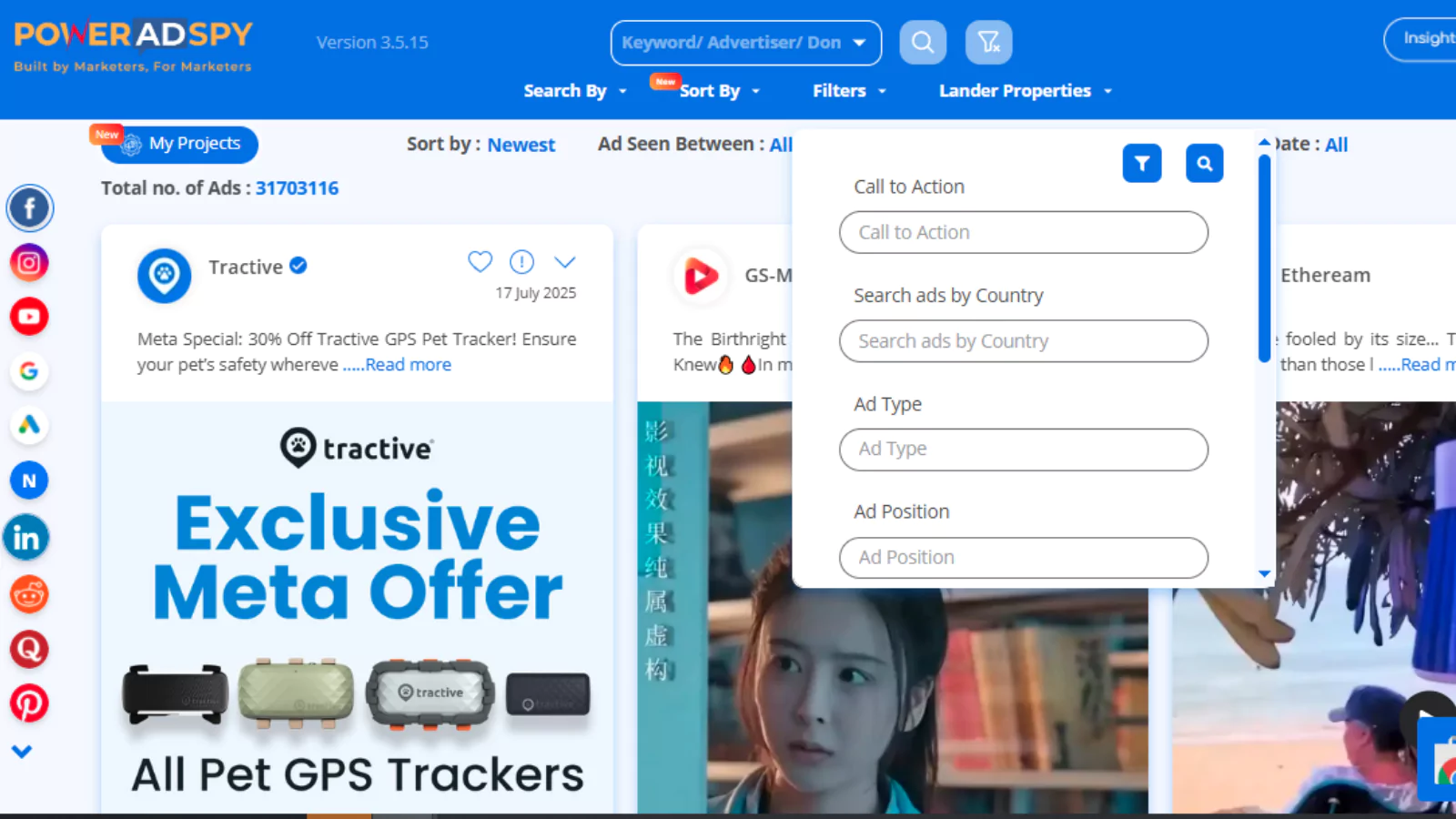Expand more platforms with sidebar down chevron

click(x=22, y=752)
